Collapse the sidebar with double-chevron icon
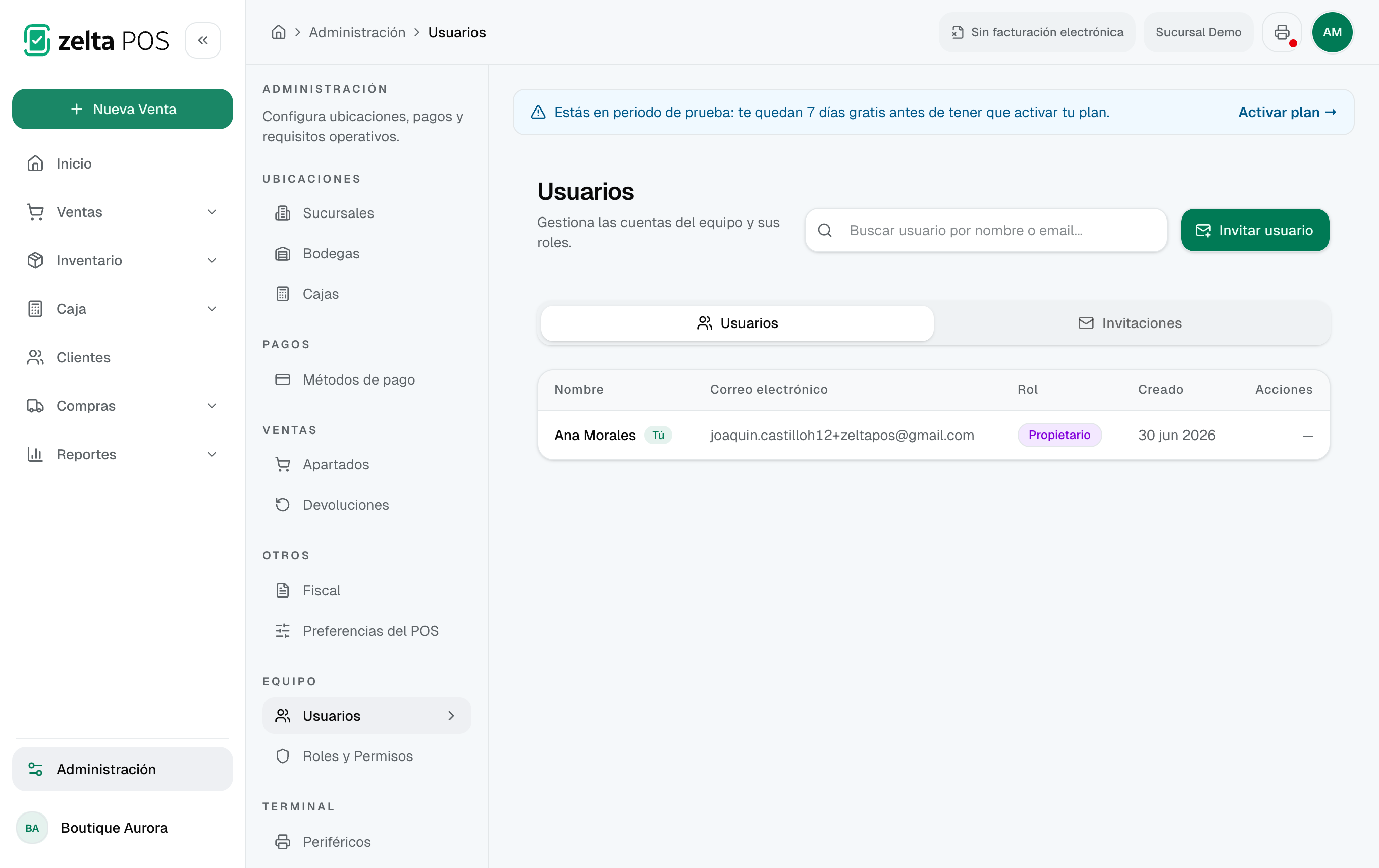Screen dimensions: 1379x868 (203, 41)
